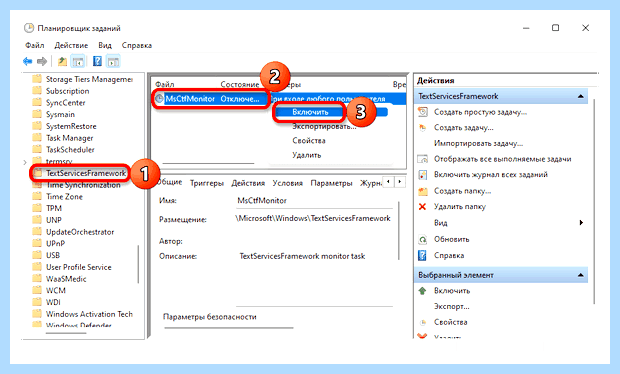The width and height of the screenshot is (620, 374).
Task: Switch to the Условия tab
Action: tap(287, 183)
